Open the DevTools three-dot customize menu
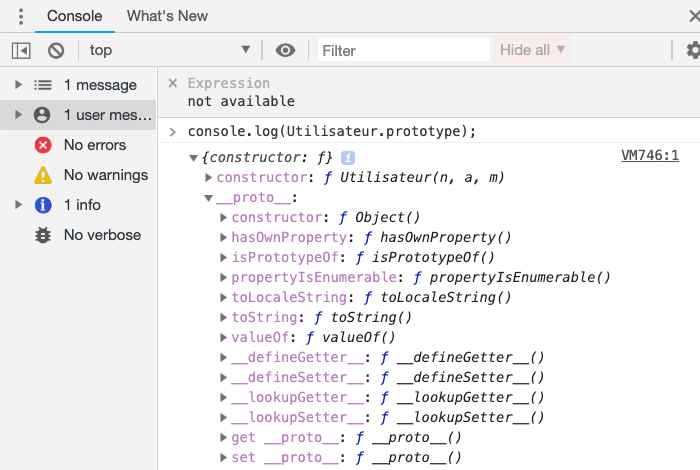 click(x=20, y=16)
